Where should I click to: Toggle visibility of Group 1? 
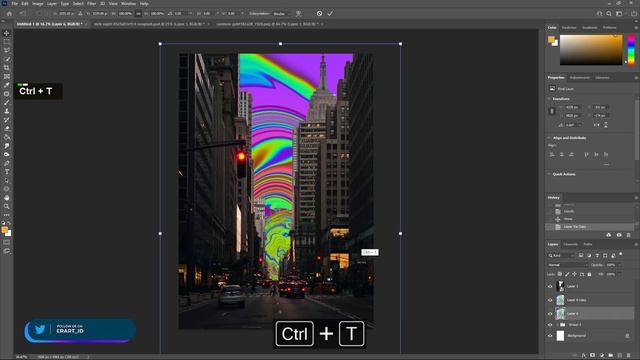coord(550,325)
